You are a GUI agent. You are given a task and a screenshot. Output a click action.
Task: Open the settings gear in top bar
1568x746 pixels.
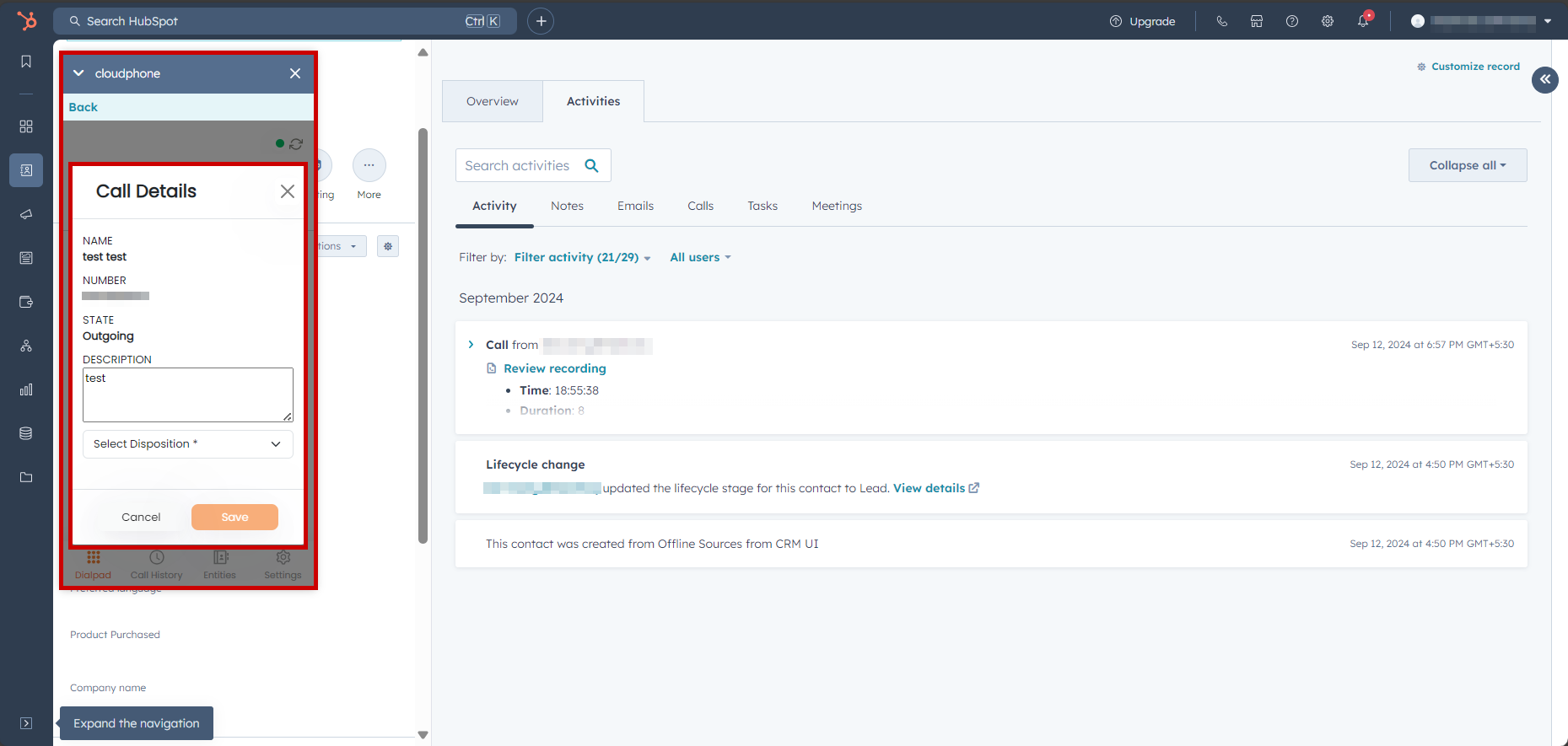click(x=1328, y=21)
